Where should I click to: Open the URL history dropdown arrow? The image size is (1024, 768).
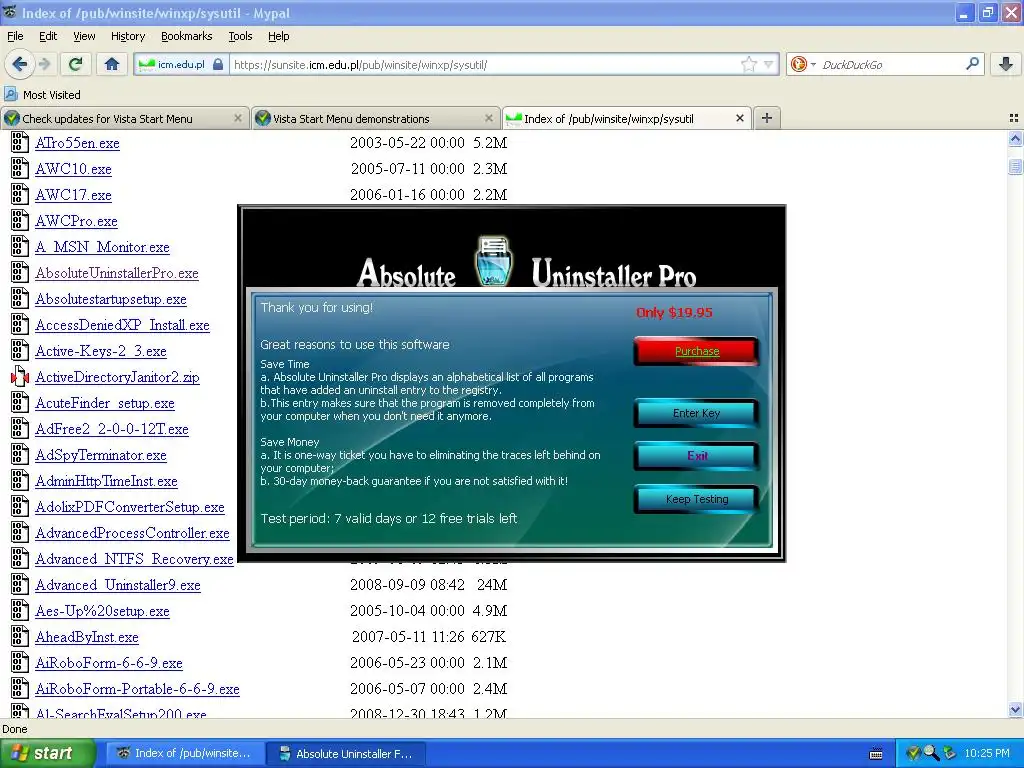coord(769,64)
